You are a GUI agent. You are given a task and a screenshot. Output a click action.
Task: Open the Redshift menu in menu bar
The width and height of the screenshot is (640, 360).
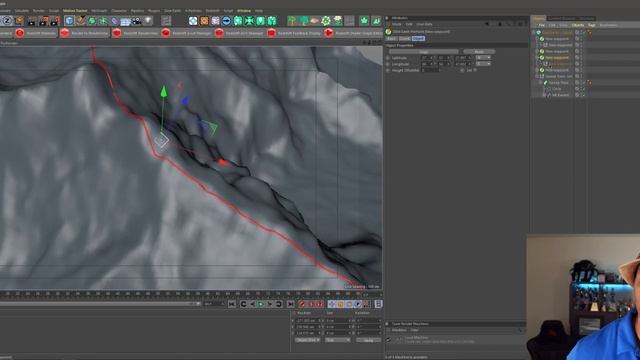[212, 11]
